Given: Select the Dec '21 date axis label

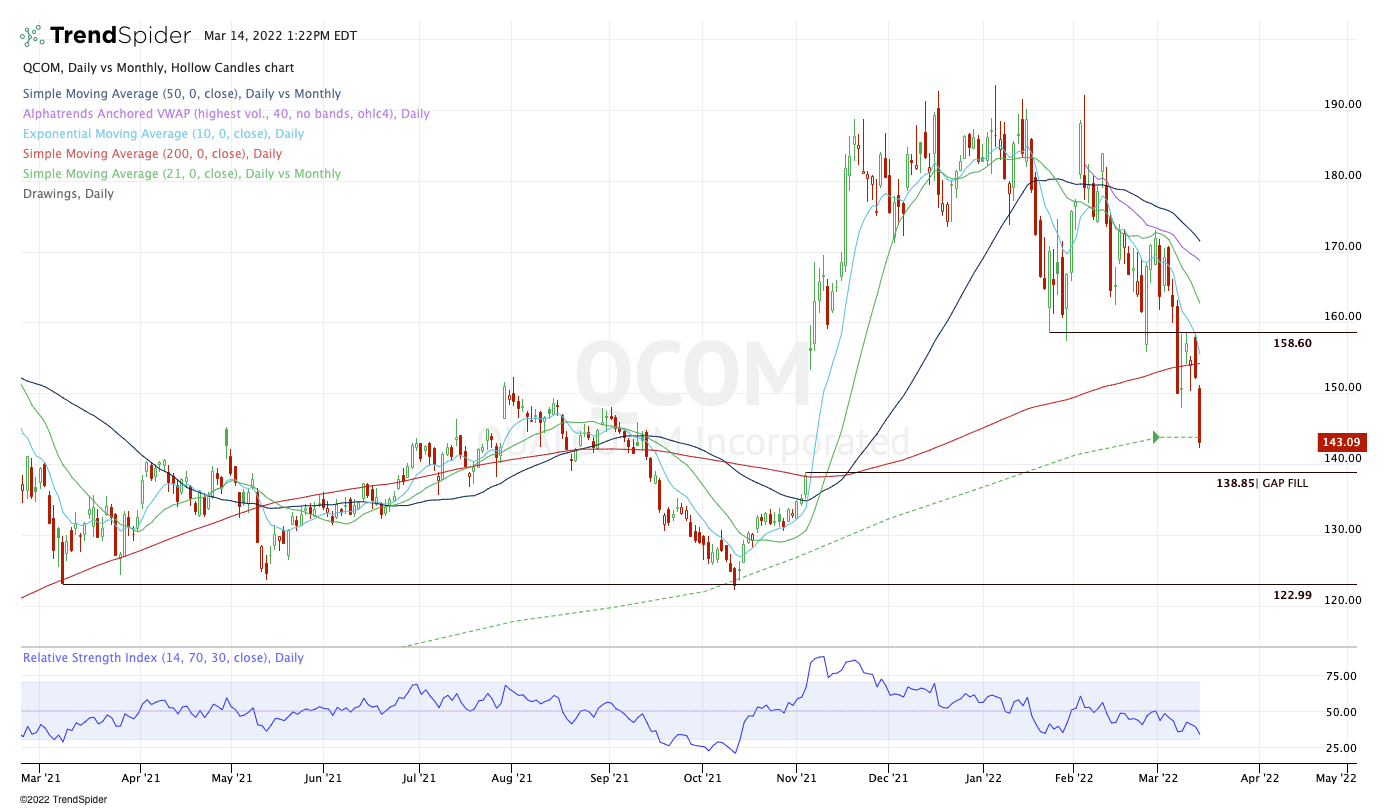Looking at the screenshot, I should pyautogui.click(x=888, y=776).
